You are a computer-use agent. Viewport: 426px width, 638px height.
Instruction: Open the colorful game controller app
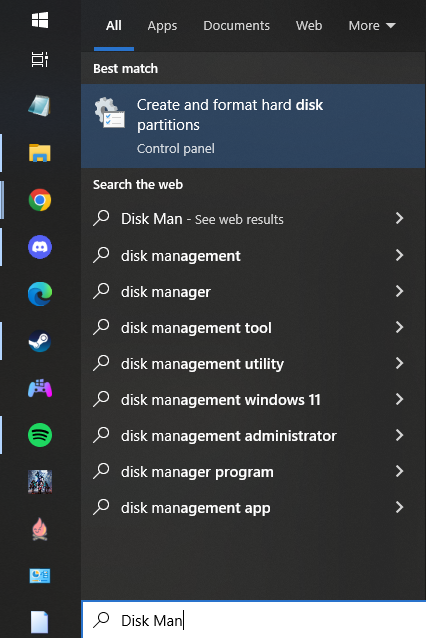40,388
